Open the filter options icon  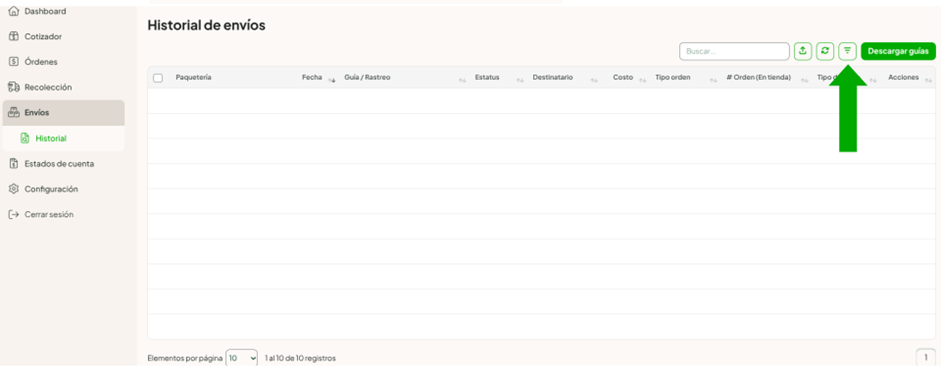click(847, 52)
